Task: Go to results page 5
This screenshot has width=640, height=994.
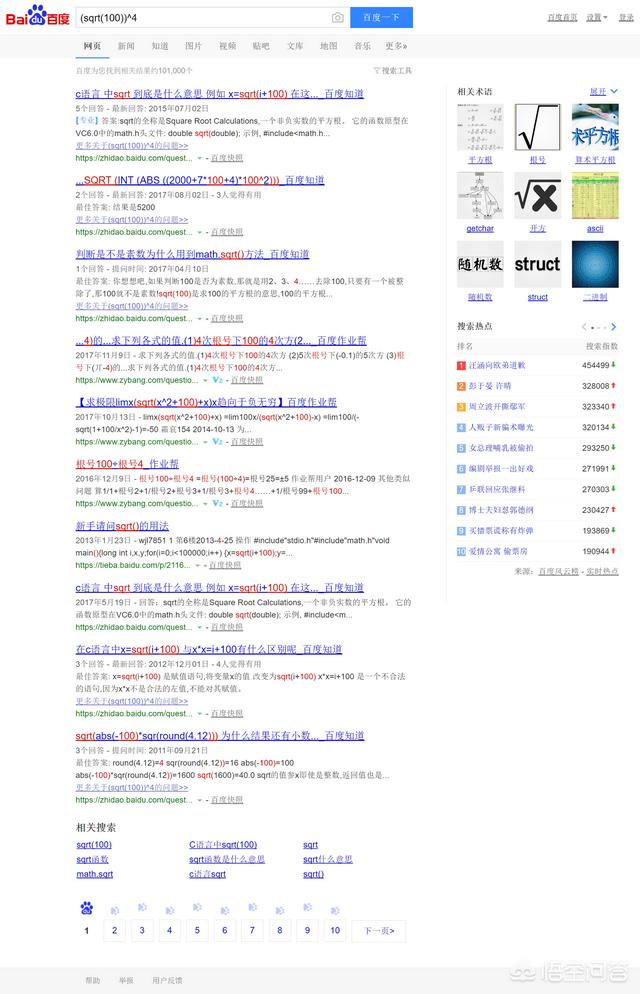Action: pyautogui.click(x=197, y=931)
